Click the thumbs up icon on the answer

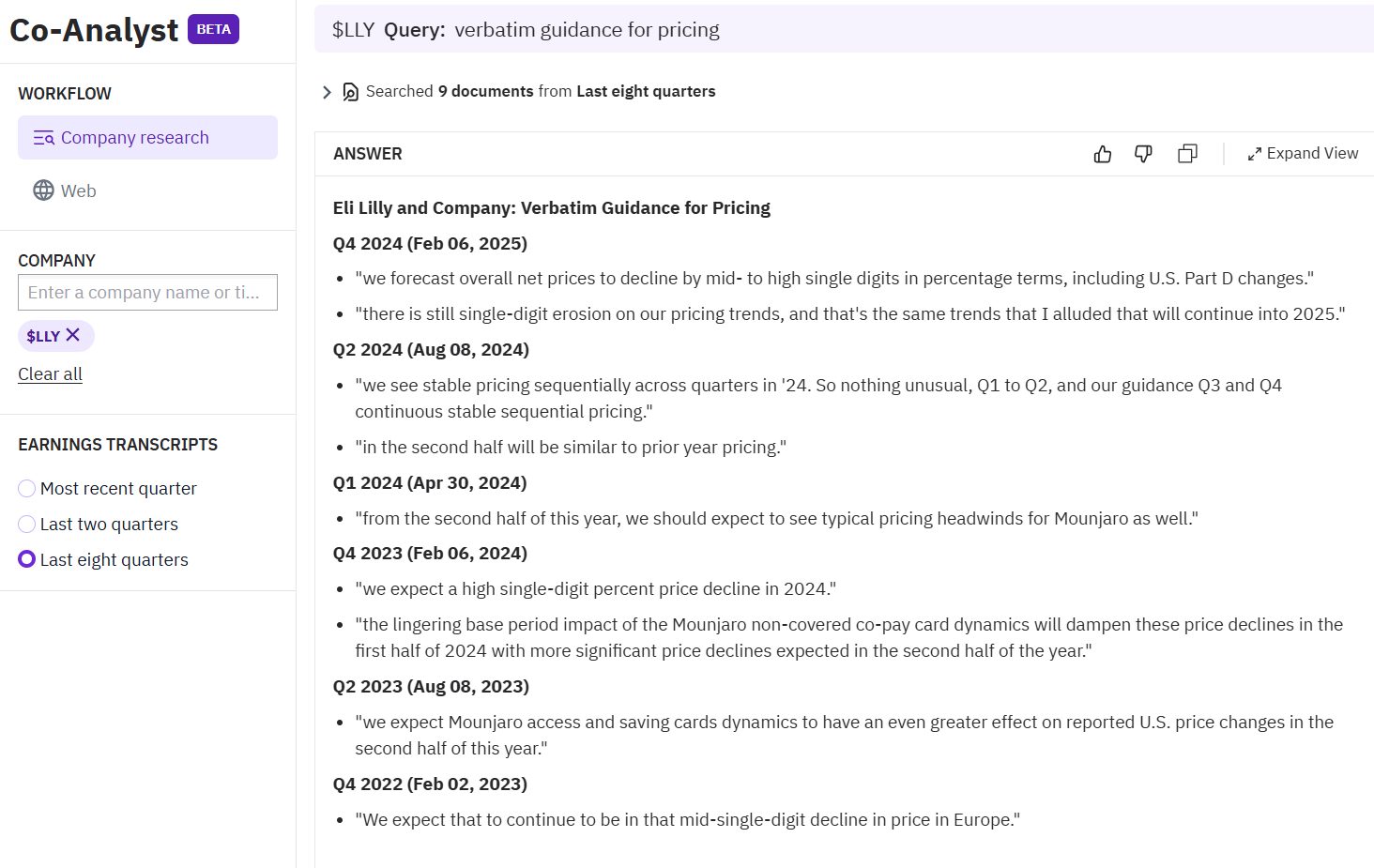[1102, 153]
